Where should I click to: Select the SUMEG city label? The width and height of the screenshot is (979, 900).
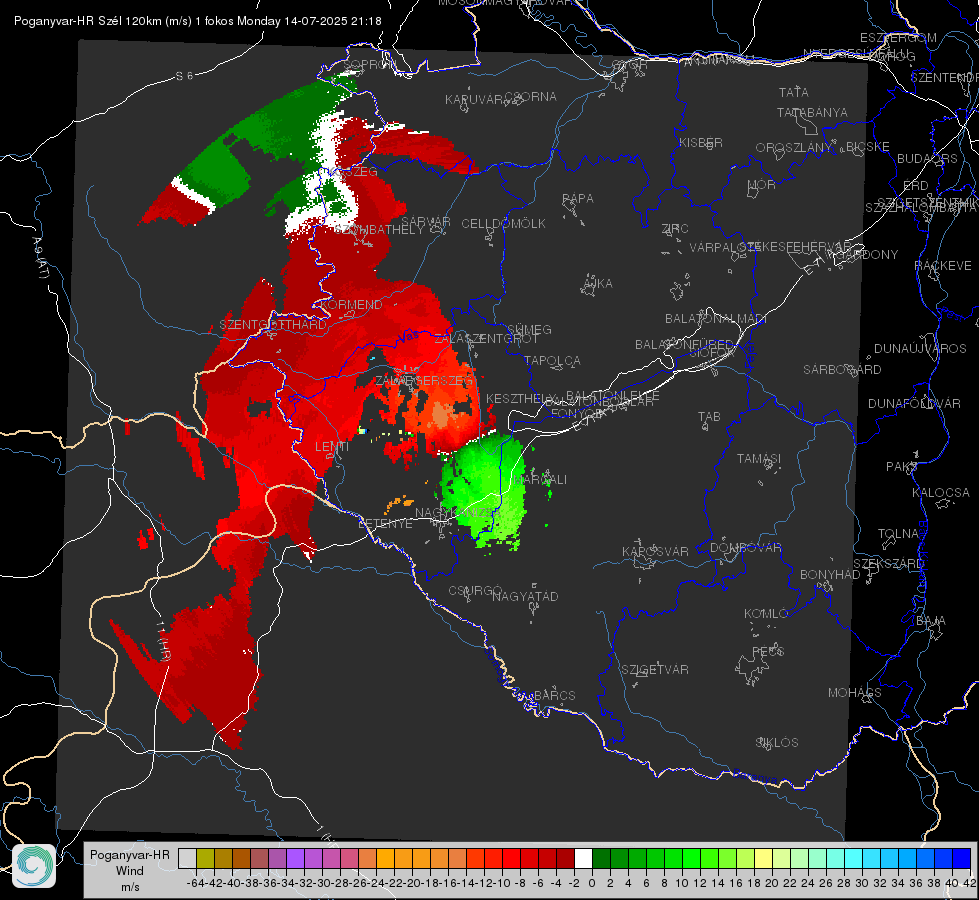(x=529, y=329)
